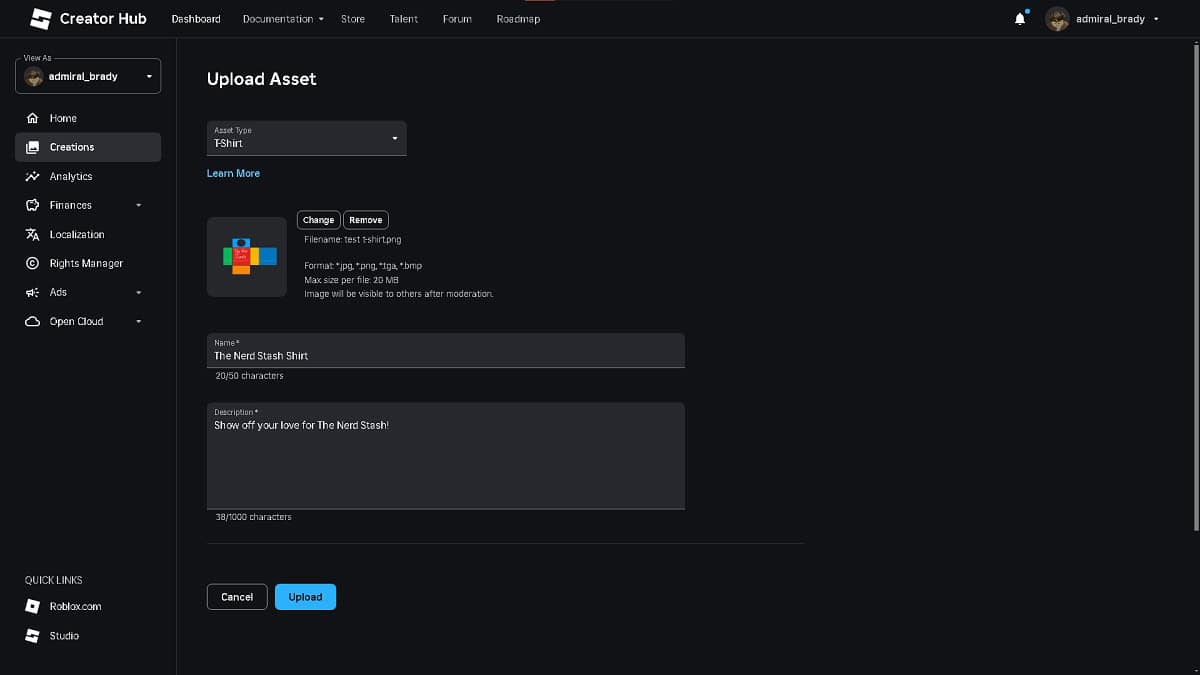This screenshot has width=1200, height=675.
Task: Select the Rights Manager icon
Action: pyautogui.click(x=34, y=263)
